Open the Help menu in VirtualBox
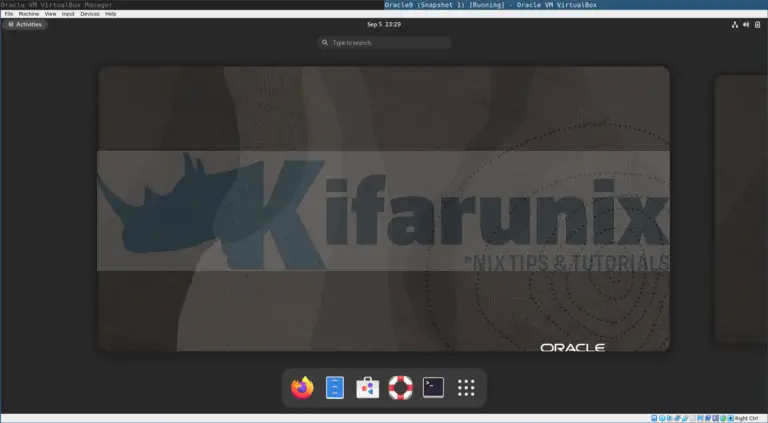Screen dimensions: 768x423 coord(110,14)
